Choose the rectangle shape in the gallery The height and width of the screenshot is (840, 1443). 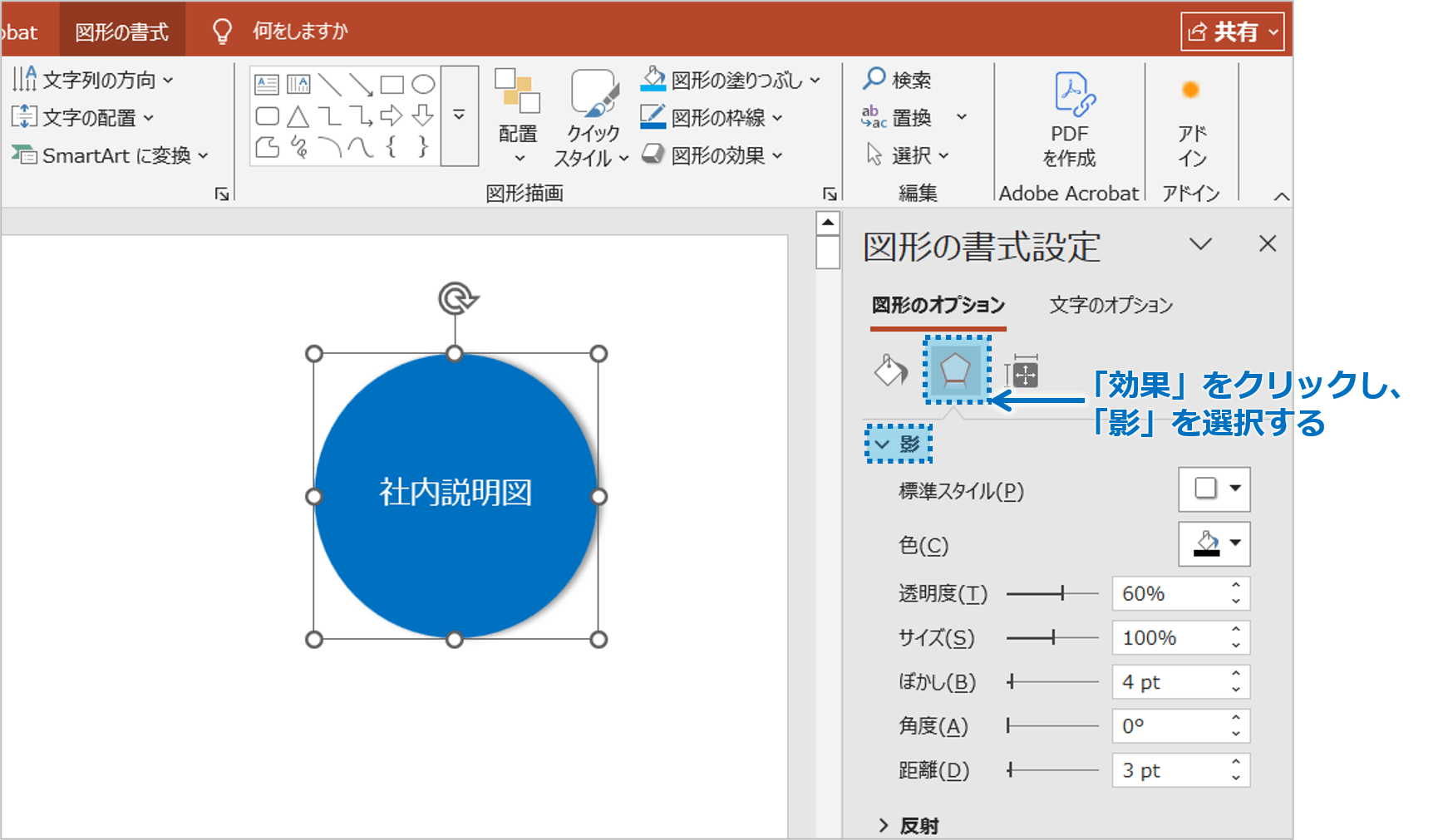[x=392, y=84]
